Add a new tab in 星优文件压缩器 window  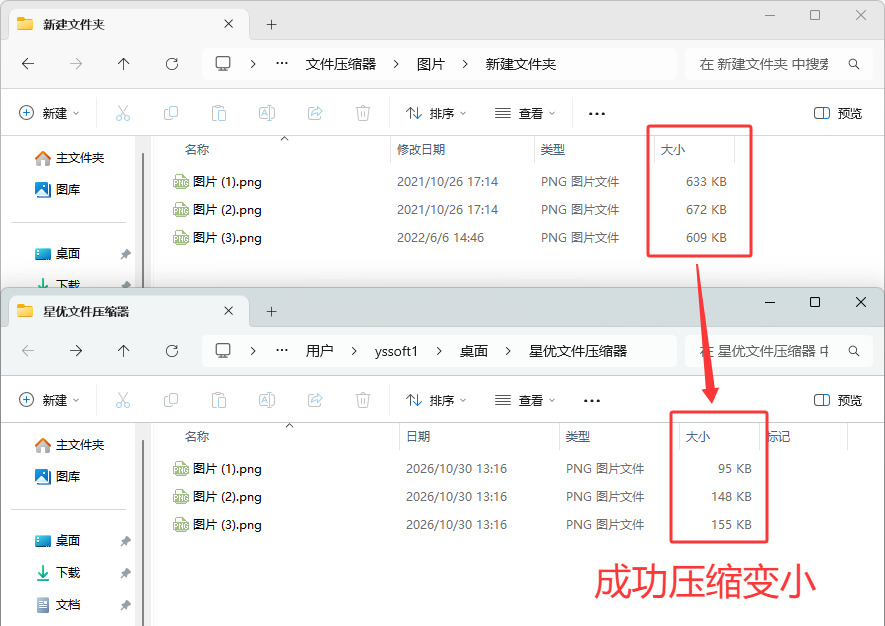(x=271, y=312)
